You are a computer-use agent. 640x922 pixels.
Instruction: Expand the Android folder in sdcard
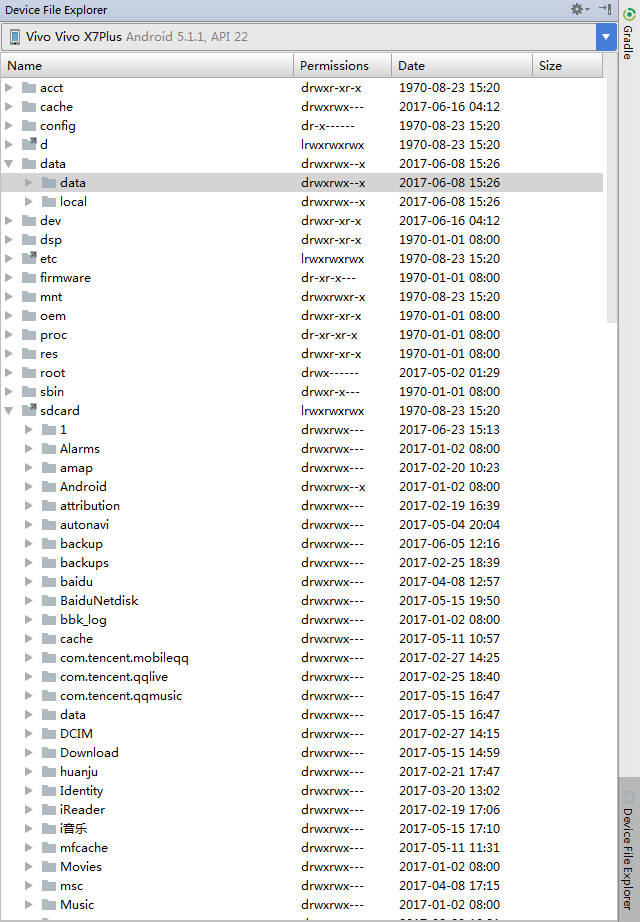[x=28, y=487]
